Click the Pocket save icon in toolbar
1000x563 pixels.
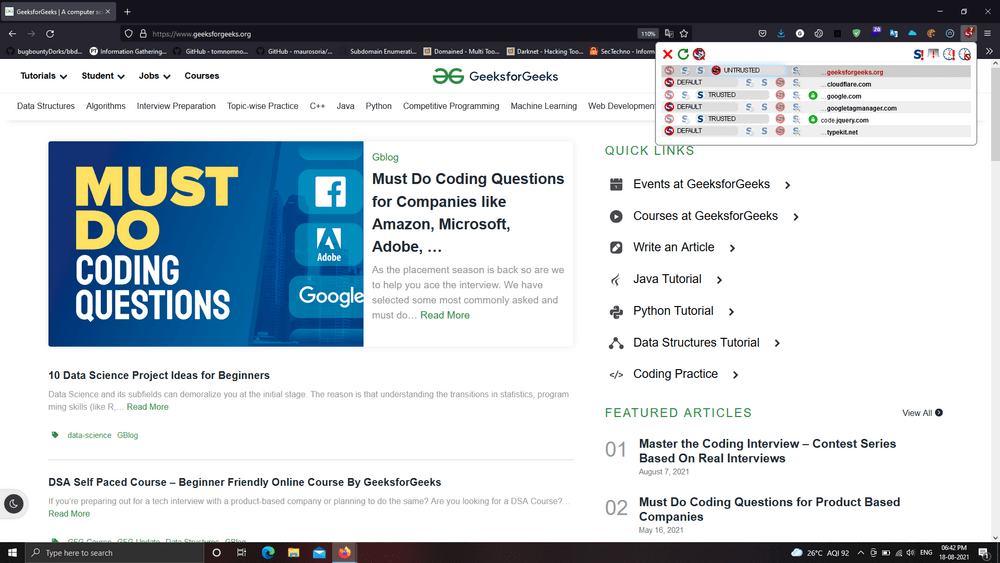(x=762, y=33)
